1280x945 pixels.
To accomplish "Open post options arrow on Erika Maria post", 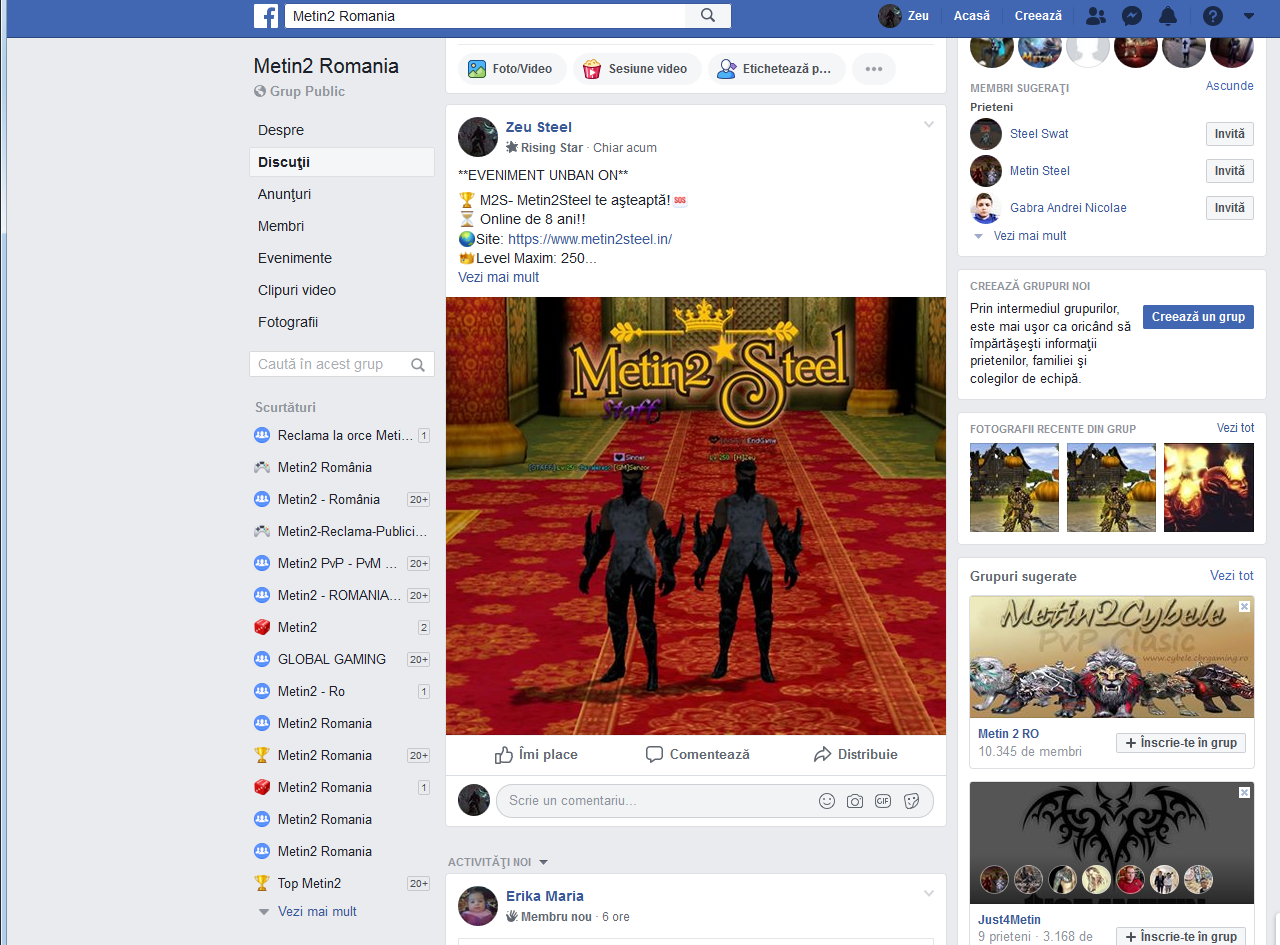I will (x=929, y=894).
